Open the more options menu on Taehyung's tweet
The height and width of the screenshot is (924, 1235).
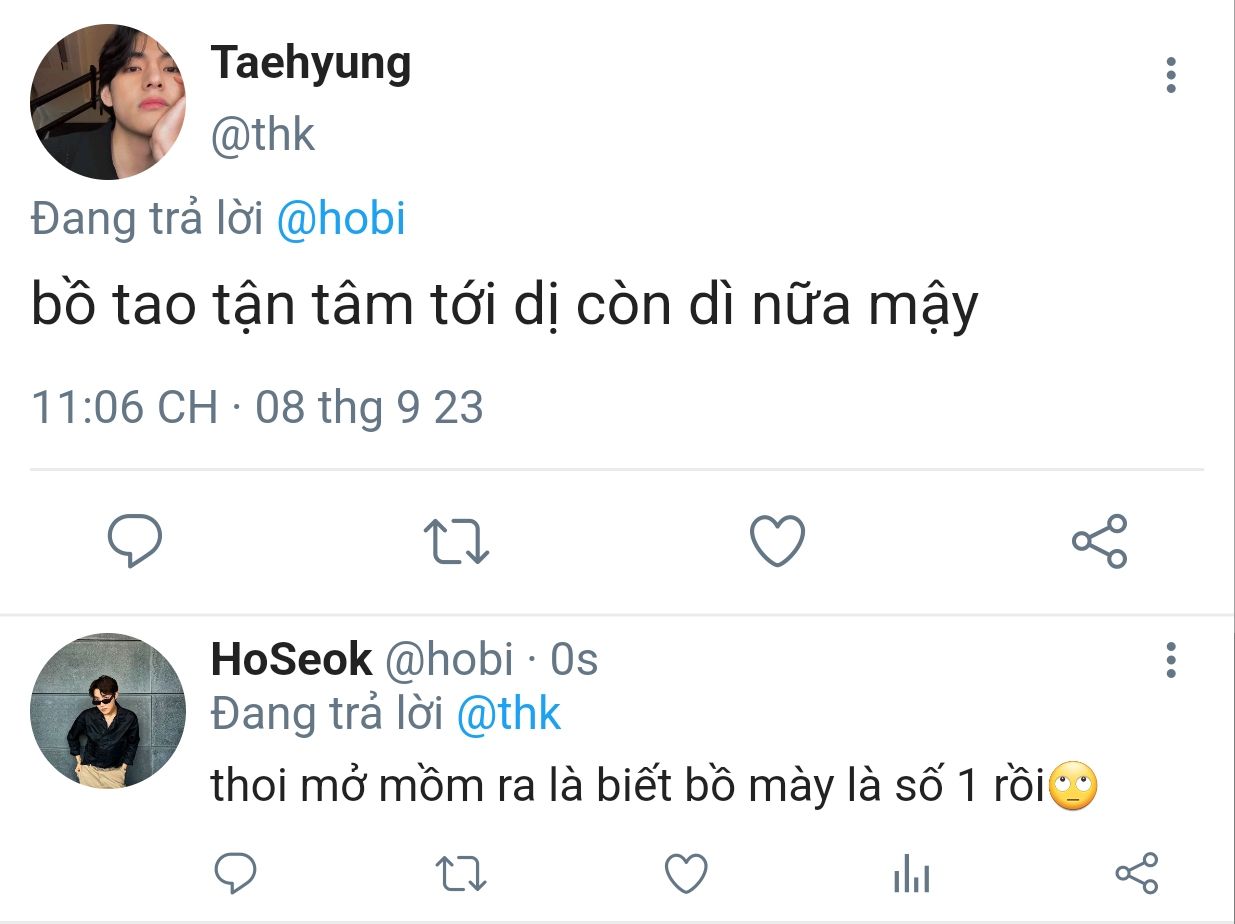click(x=1170, y=76)
